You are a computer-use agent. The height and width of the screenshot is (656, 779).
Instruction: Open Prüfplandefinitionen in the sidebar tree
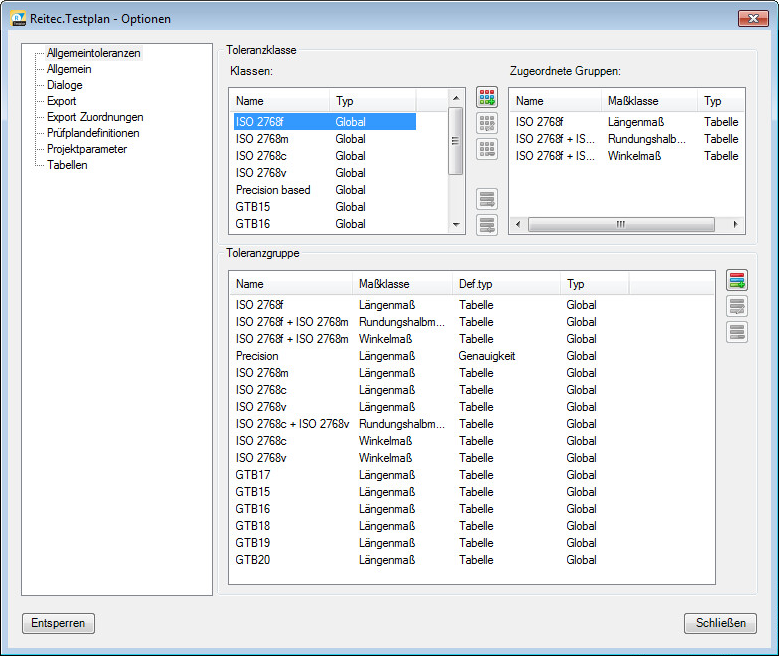click(93, 133)
